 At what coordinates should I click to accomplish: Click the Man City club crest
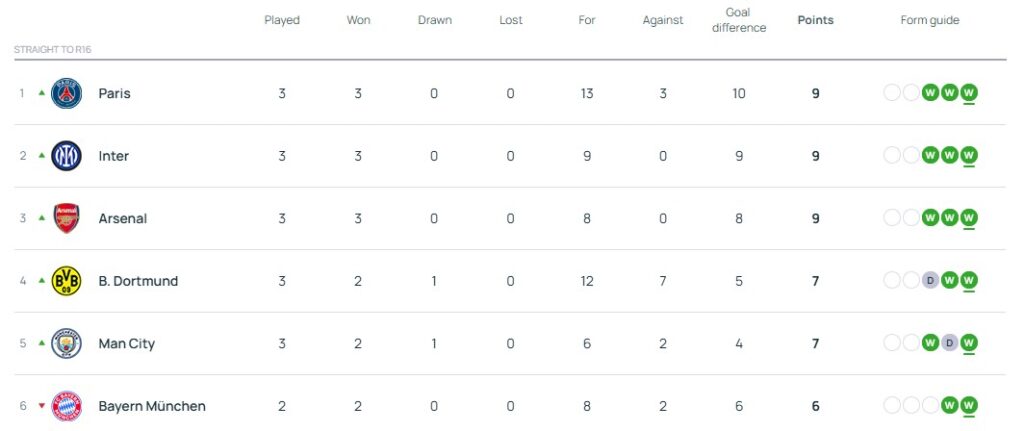click(66, 344)
